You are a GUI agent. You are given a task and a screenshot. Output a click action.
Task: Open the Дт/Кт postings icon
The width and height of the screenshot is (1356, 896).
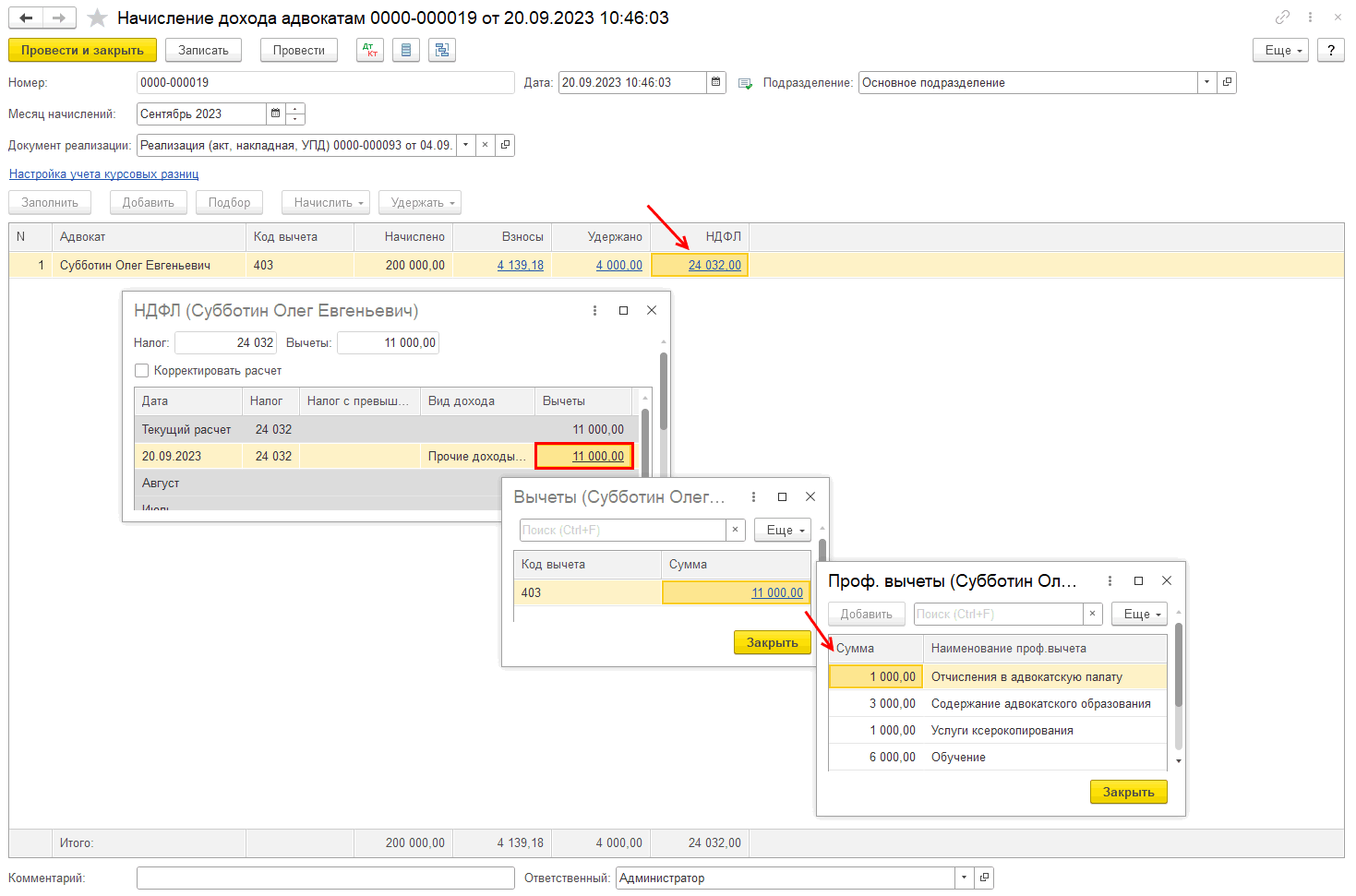370,51
